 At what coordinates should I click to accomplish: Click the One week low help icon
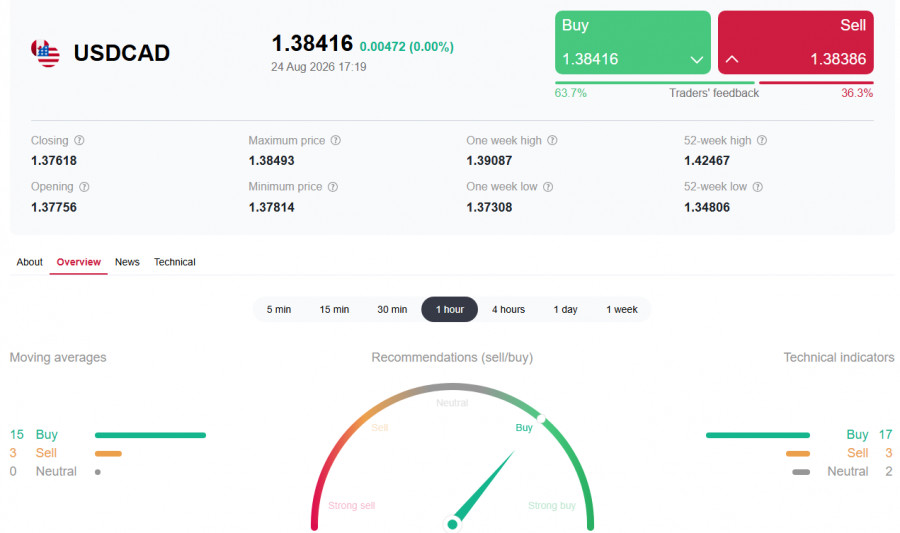pos(548,186)
